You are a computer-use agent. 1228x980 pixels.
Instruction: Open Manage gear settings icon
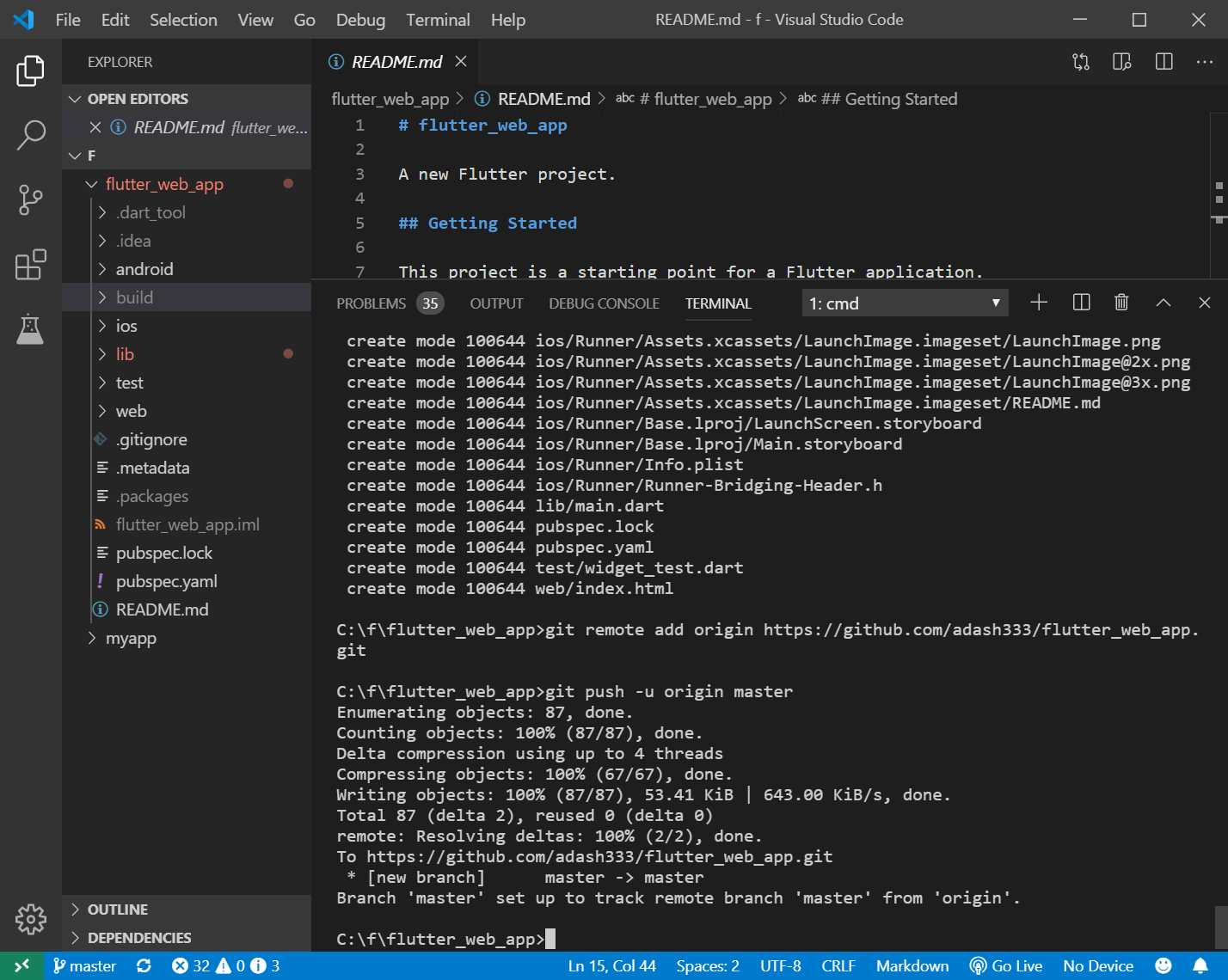(x=31, y=919)
